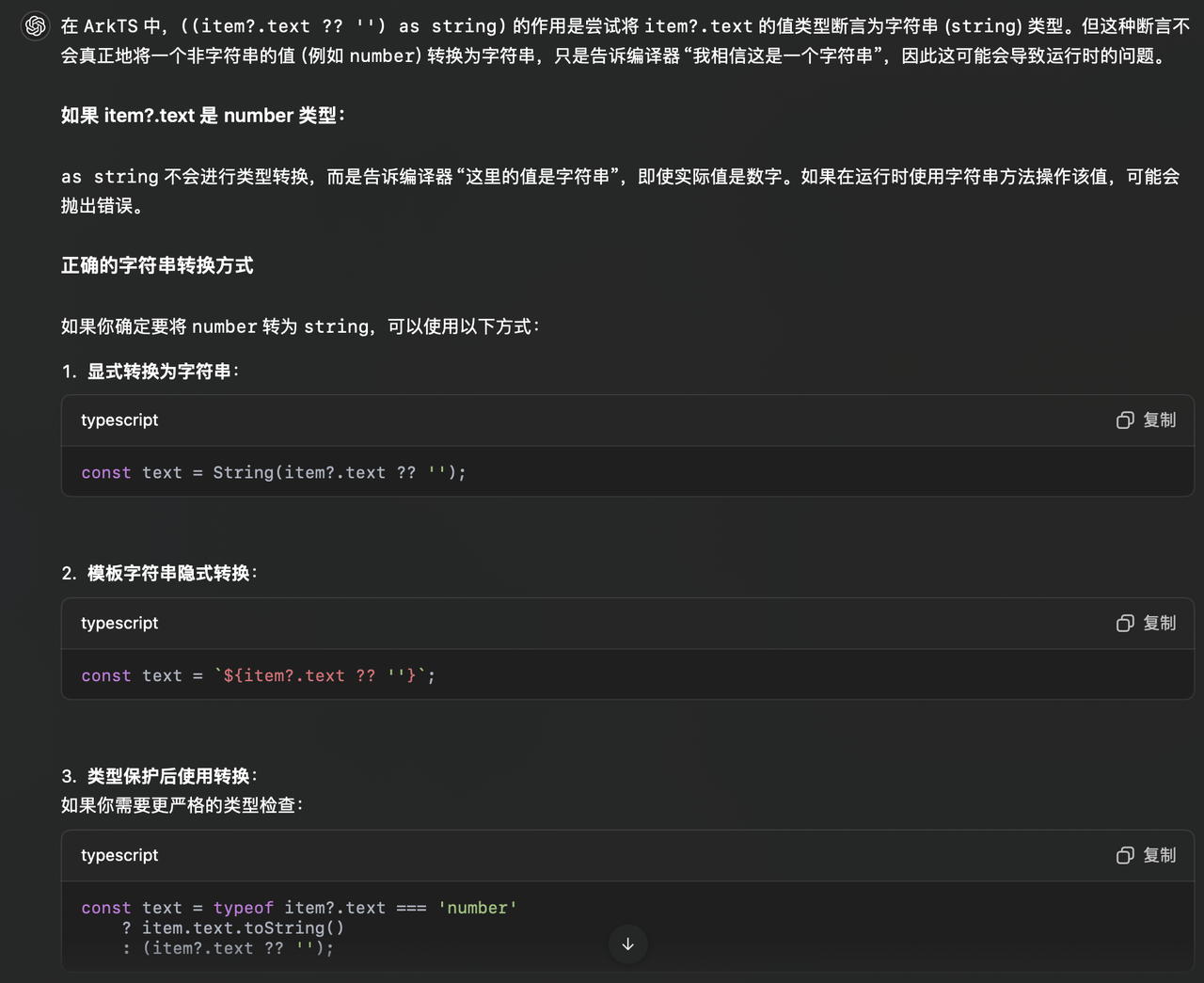Click the typescript label of the template string block
Image resolution: width=1204 pixels, height=983 pixels.
pyautogui.click(x=119, y=624)
